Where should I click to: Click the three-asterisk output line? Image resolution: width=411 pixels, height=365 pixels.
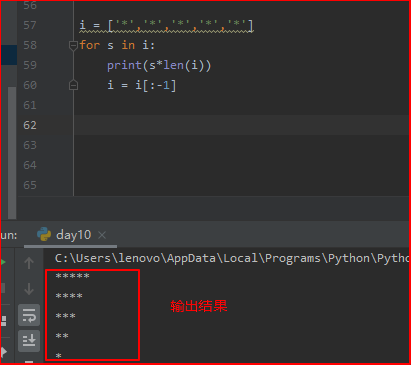[66, 316]
